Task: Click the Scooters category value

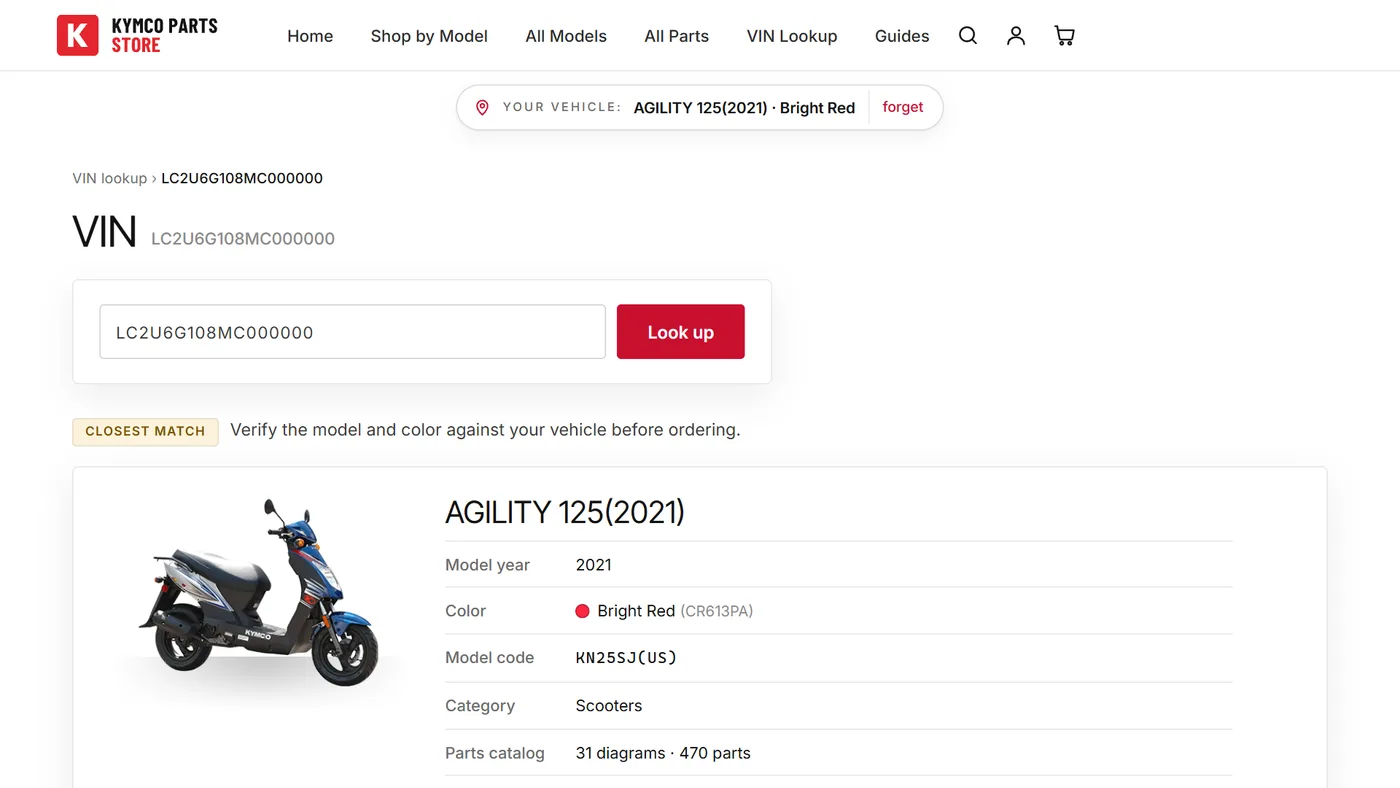Action: click(x=609, y=705)
